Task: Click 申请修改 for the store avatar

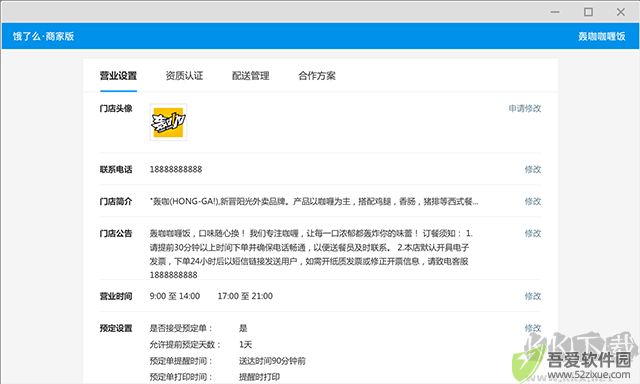Action: 525,109
